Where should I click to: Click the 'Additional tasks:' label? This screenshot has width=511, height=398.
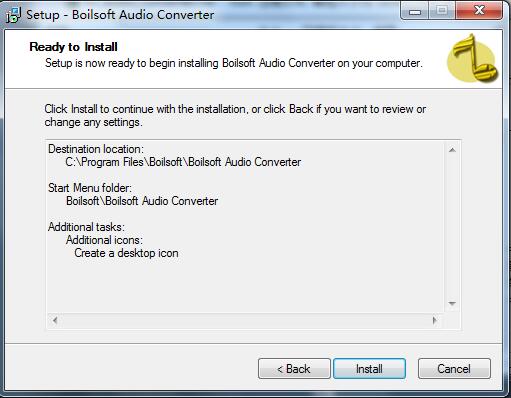pyautogui.click(x=86, y=227)
